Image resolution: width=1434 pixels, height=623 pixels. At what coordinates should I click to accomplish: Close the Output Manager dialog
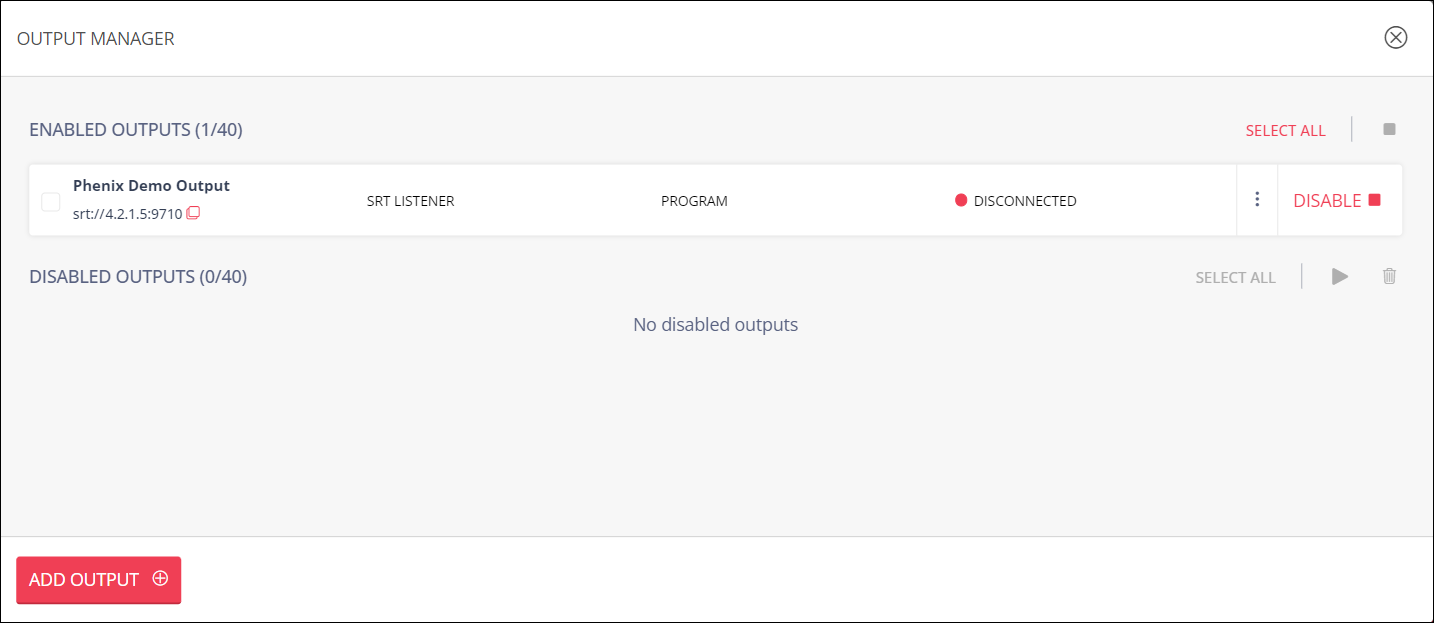click(1395, 38)
